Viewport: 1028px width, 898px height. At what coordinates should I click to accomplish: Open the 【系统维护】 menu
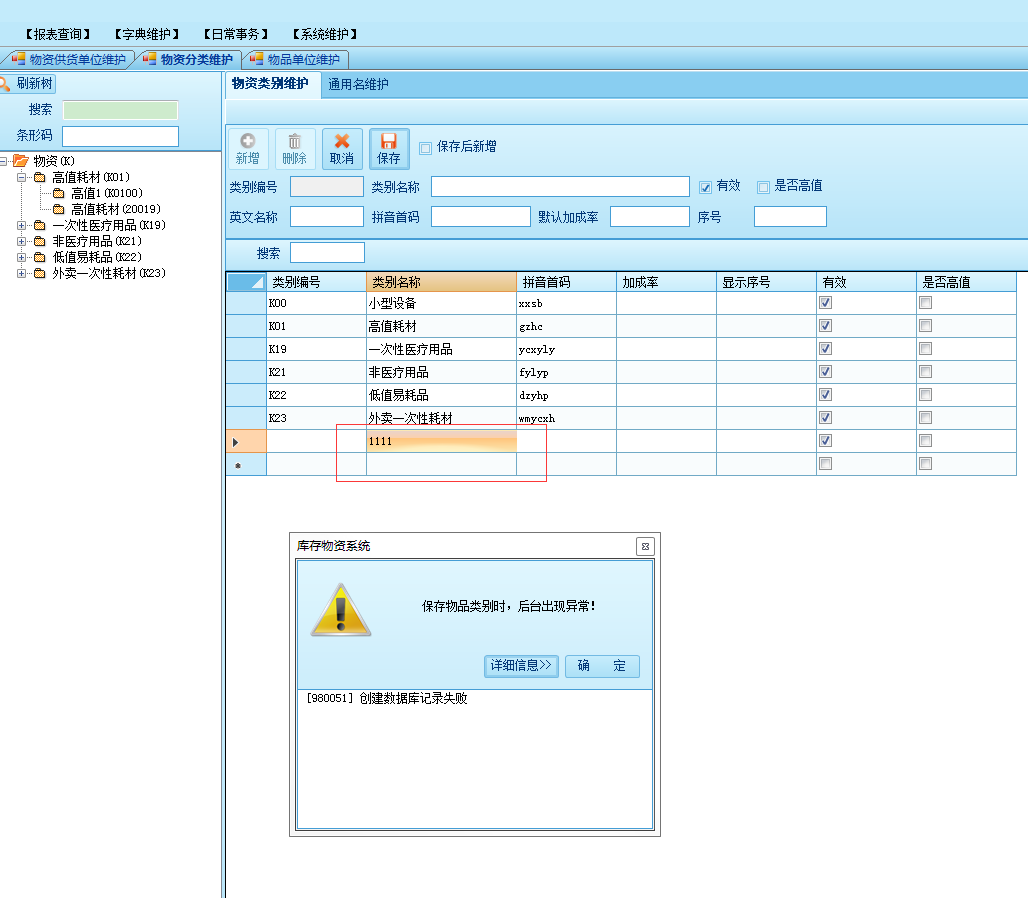tap(325, 34)
